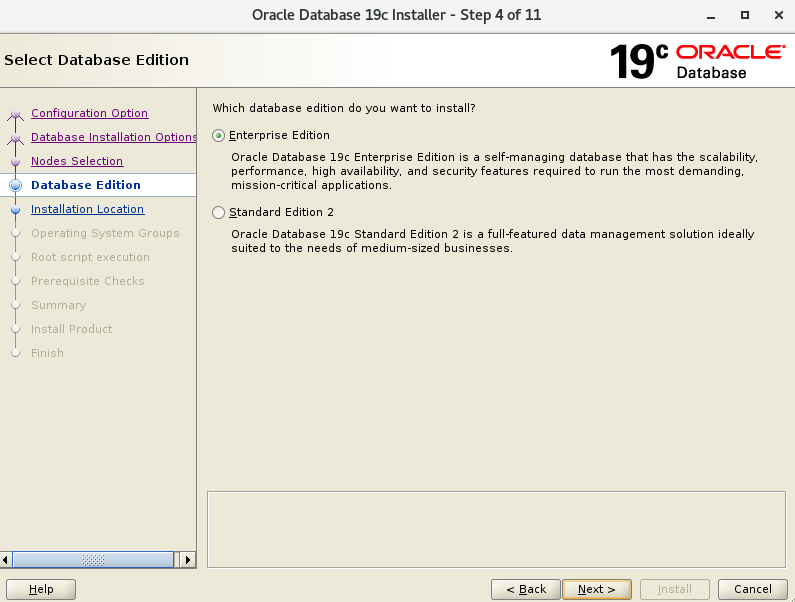Click the Summary step label
The width and height of the screenshot is (795, 602).
[x=58, y=305]
